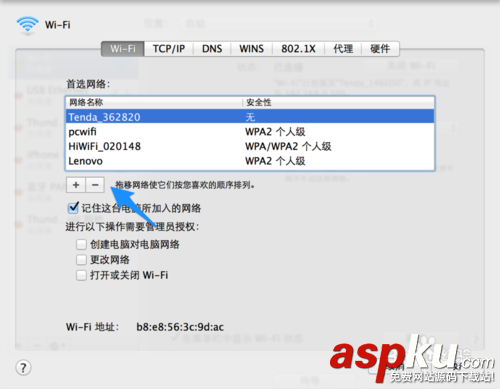Switch to the TCP/IP tab
500x389 pixels.
pos(169,49)
